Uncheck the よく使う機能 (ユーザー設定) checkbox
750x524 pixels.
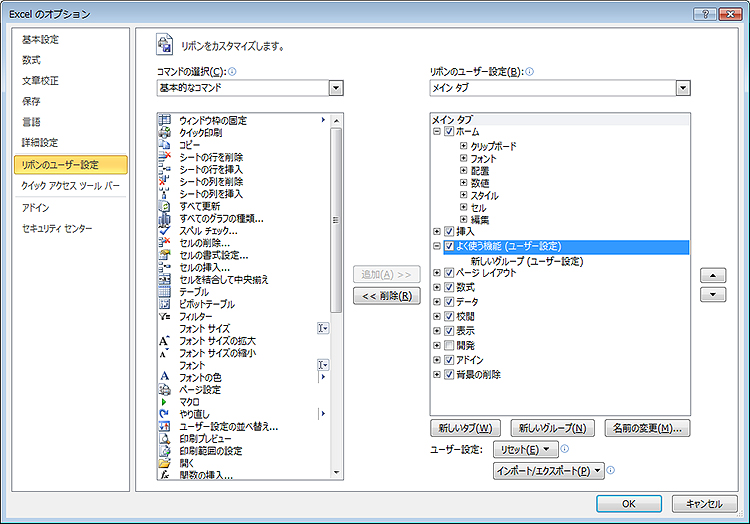click(x=449, y=246)
